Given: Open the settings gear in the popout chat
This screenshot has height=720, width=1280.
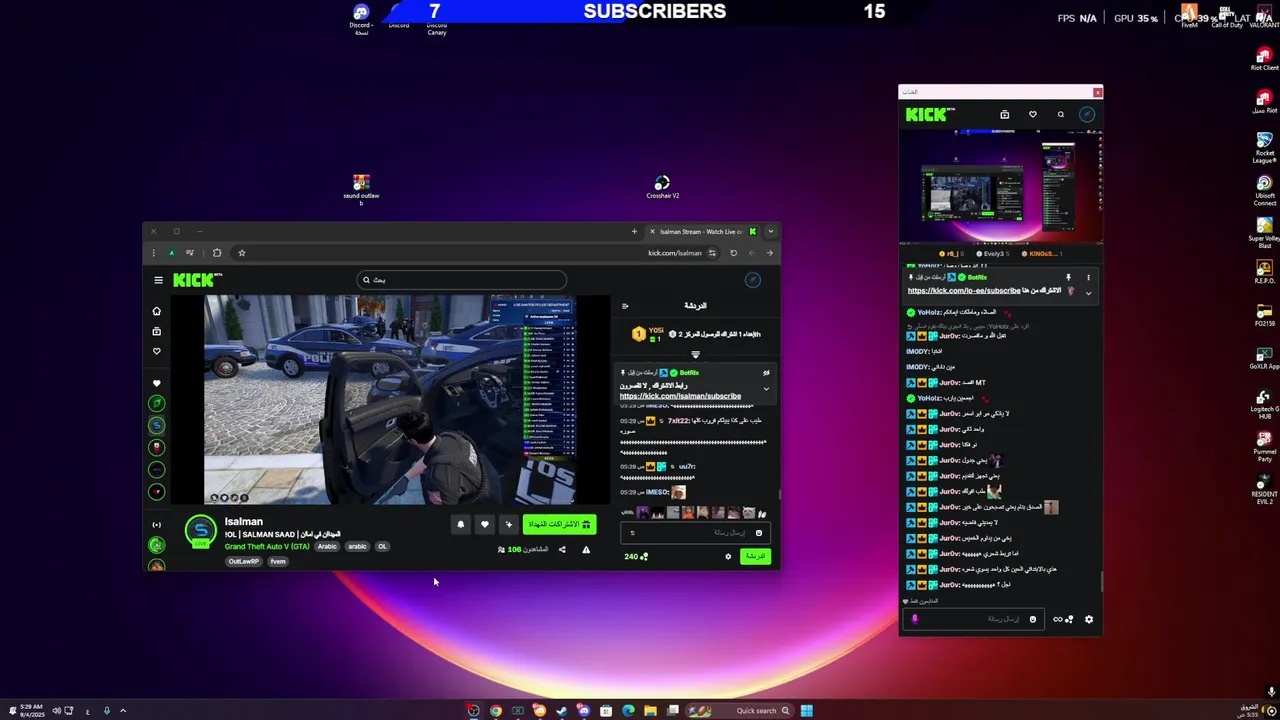Looking at the screenshot, I should pos(1089,619).
